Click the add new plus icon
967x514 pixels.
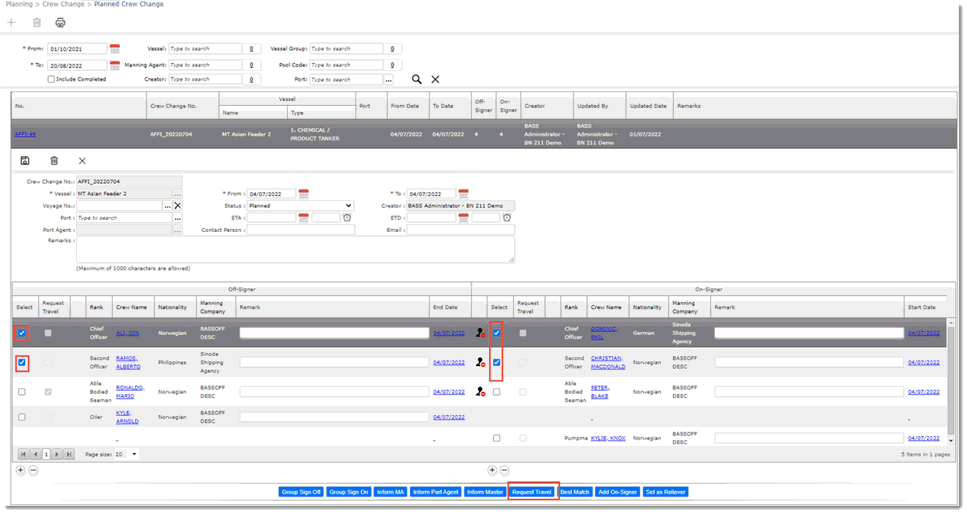[x=12, y=23]
